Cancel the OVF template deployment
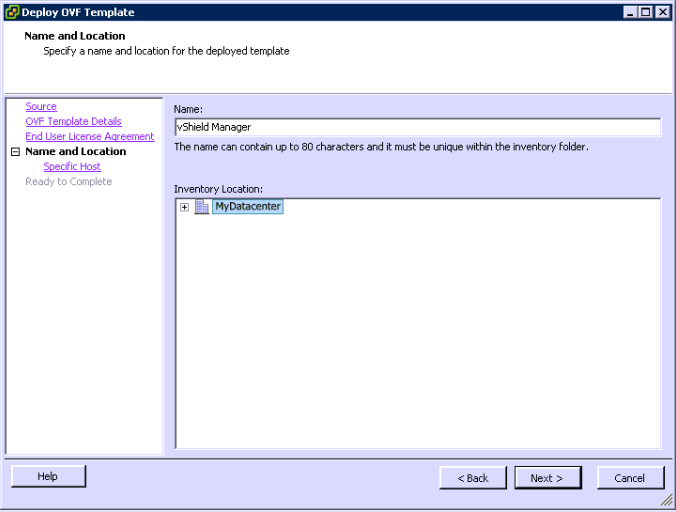The height and width of the screenshot is (512, 676). [630, 478]
